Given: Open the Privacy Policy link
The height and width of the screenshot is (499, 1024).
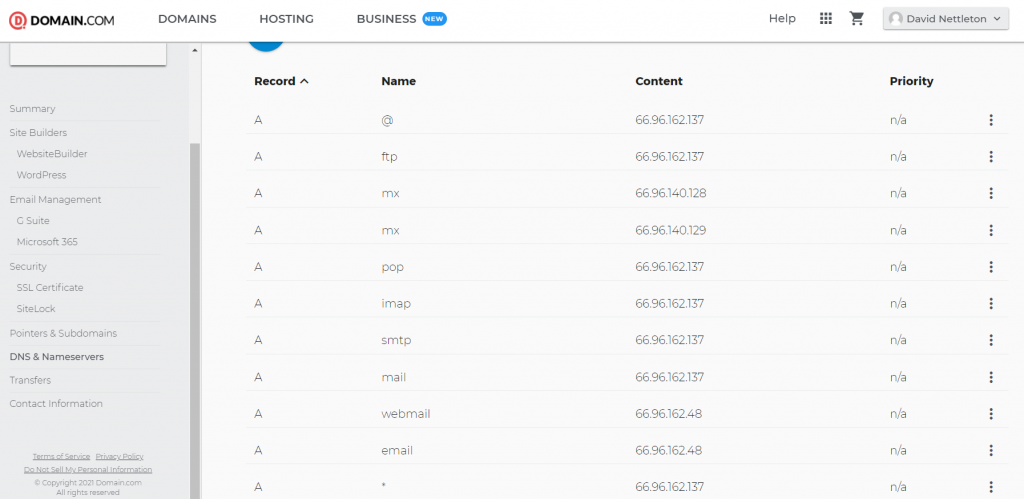Looking at the screenshot, I should [x=119, y=457].
